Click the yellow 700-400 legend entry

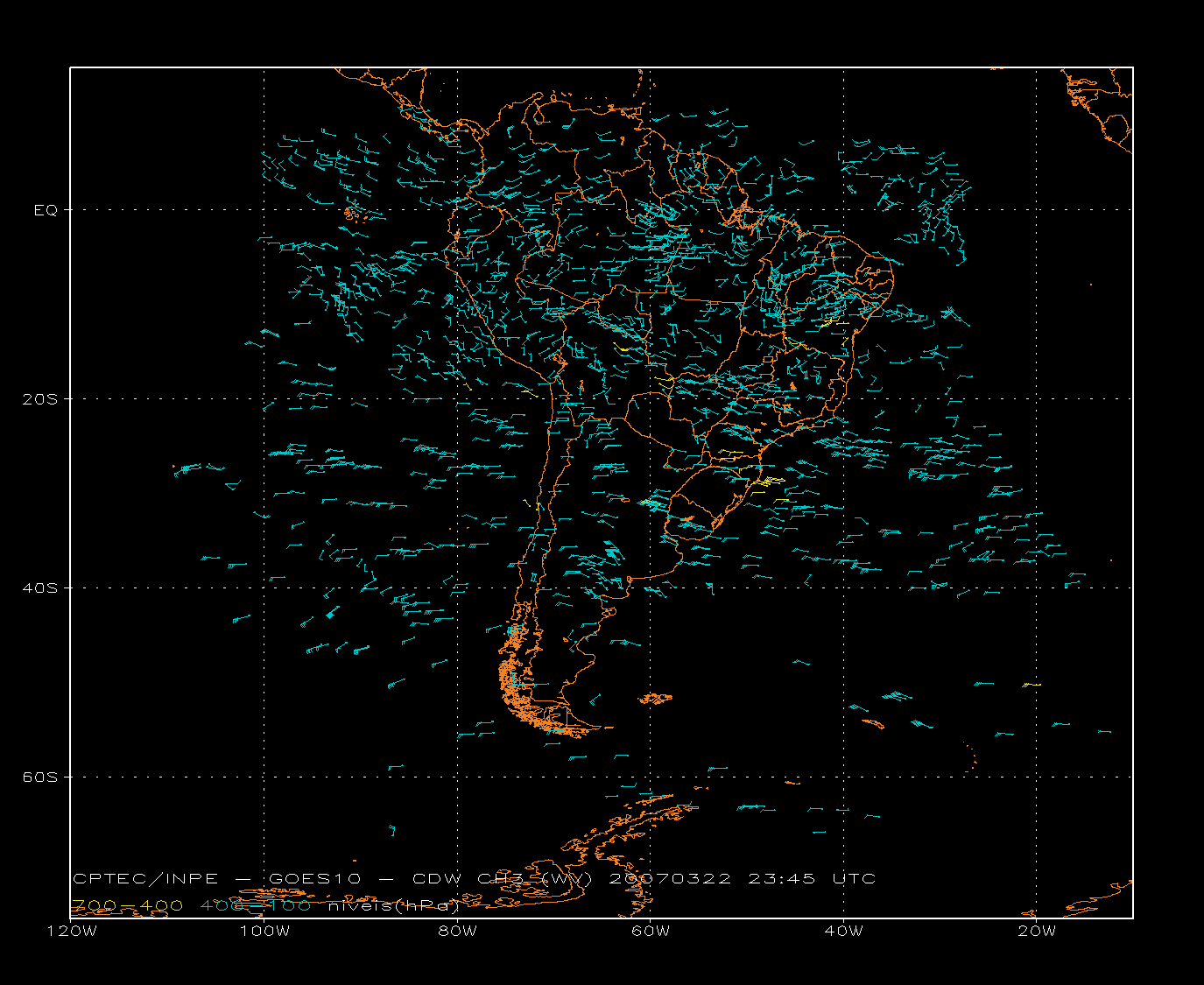[x=128, y=905]
